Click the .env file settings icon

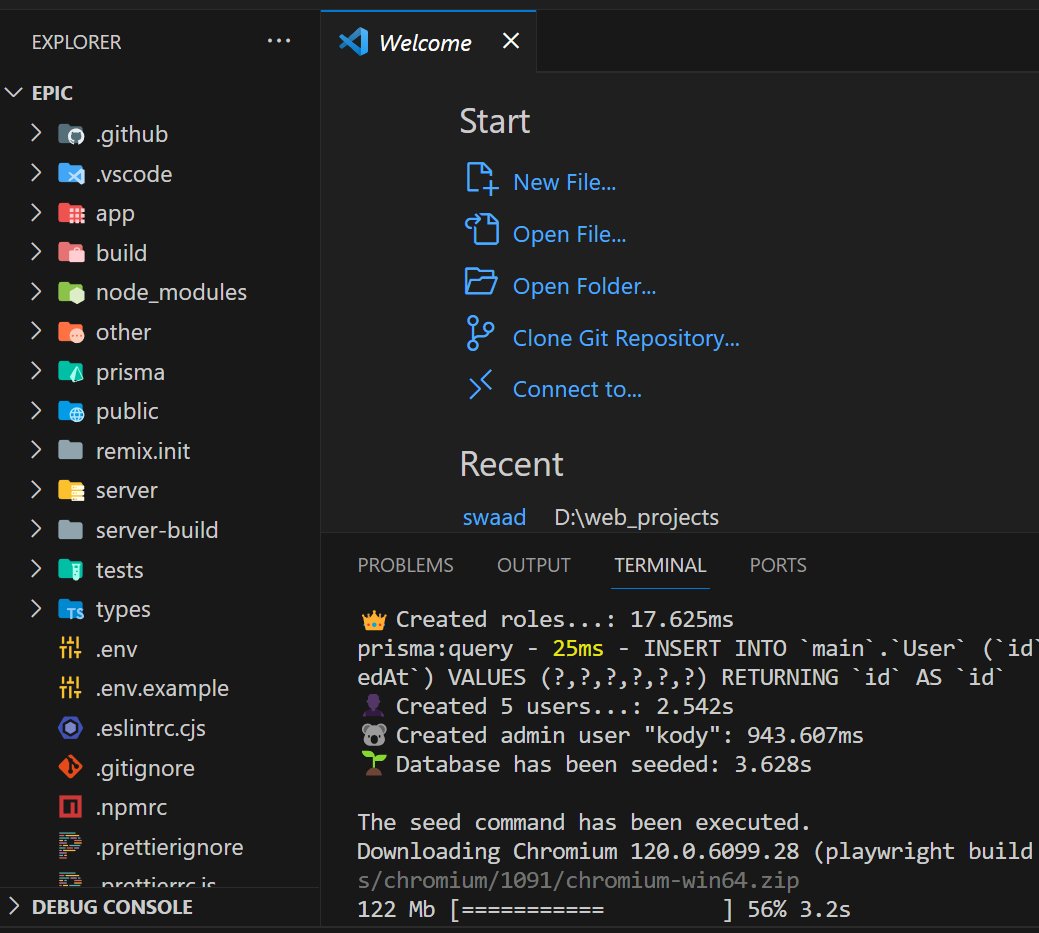pyautogui.click(x=70, y=648)
